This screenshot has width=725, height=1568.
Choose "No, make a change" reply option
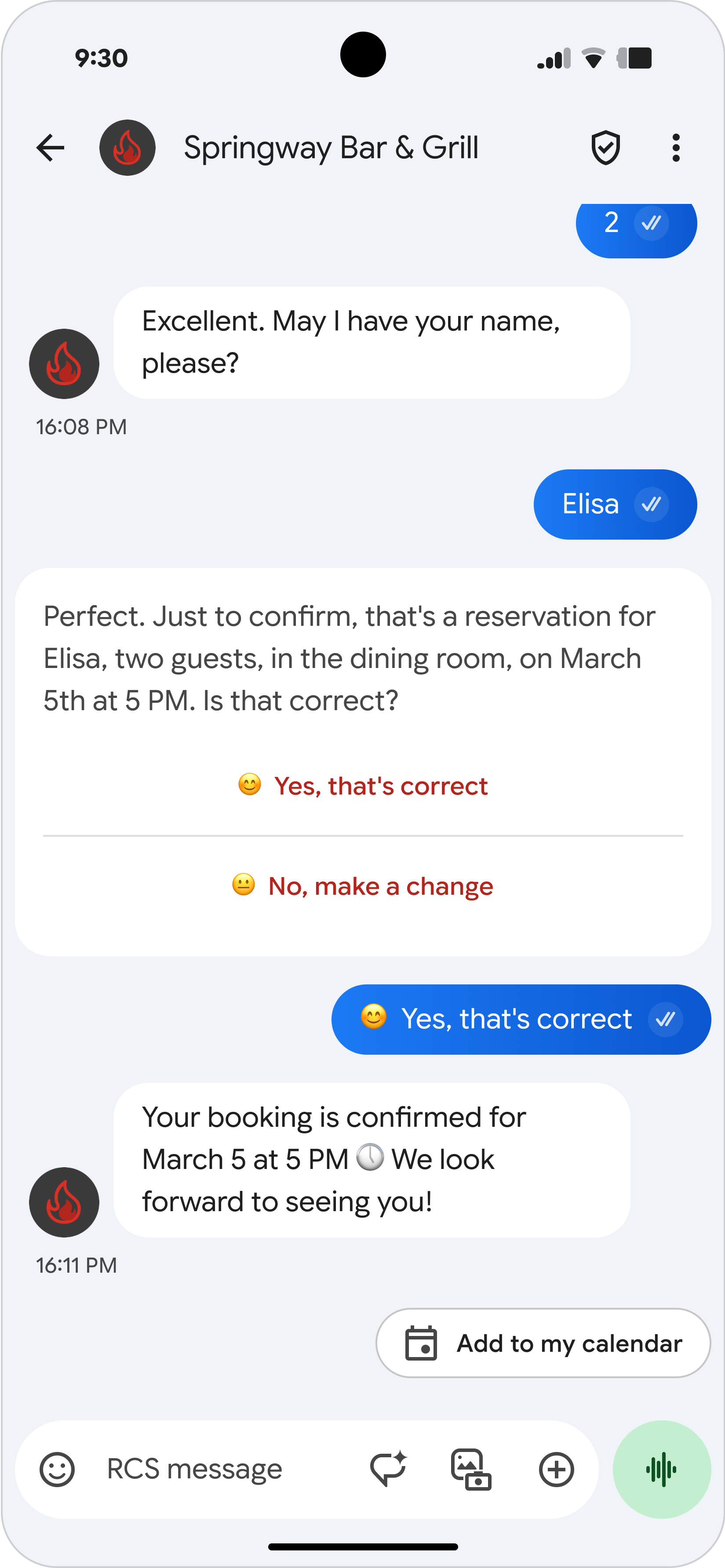(363, 886)
